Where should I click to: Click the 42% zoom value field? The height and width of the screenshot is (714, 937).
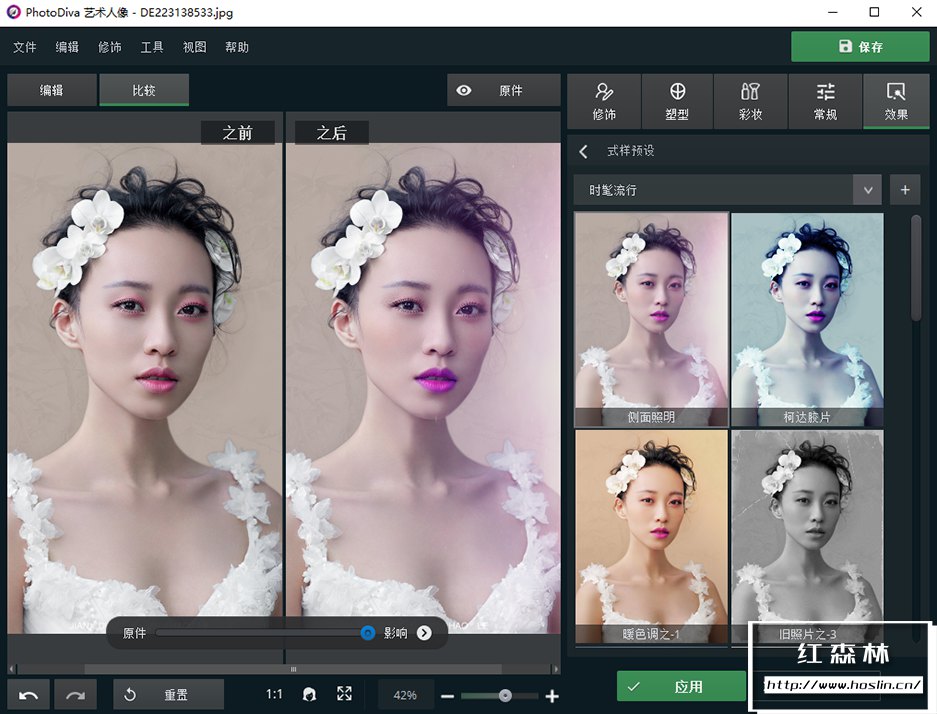405,695
